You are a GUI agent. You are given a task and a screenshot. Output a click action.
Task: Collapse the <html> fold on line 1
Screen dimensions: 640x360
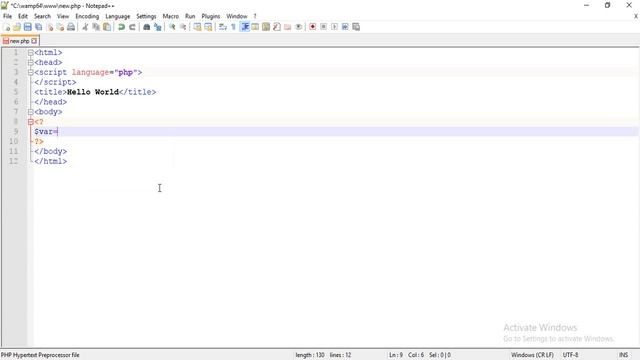(x=31, y=53)
